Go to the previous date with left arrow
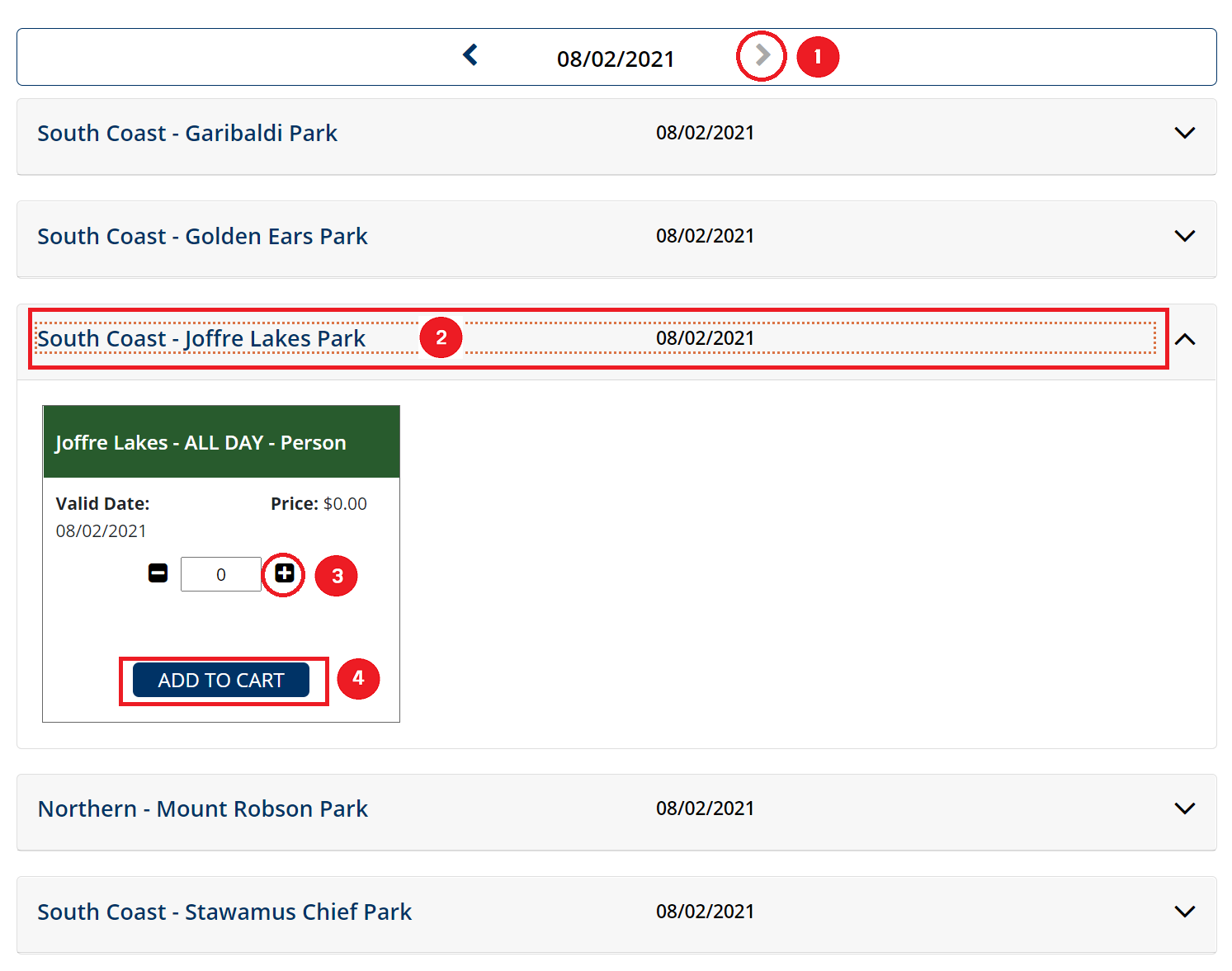1232x971 pixels. [x=470, y=55]
